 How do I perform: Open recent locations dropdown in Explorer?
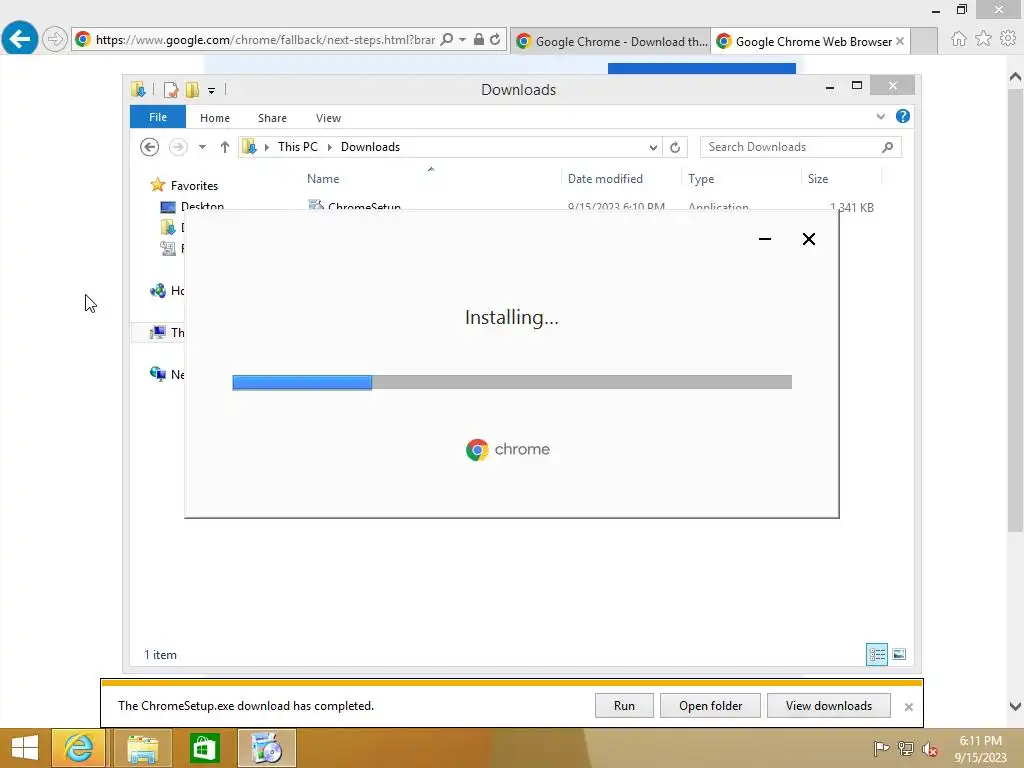(202, 147)
